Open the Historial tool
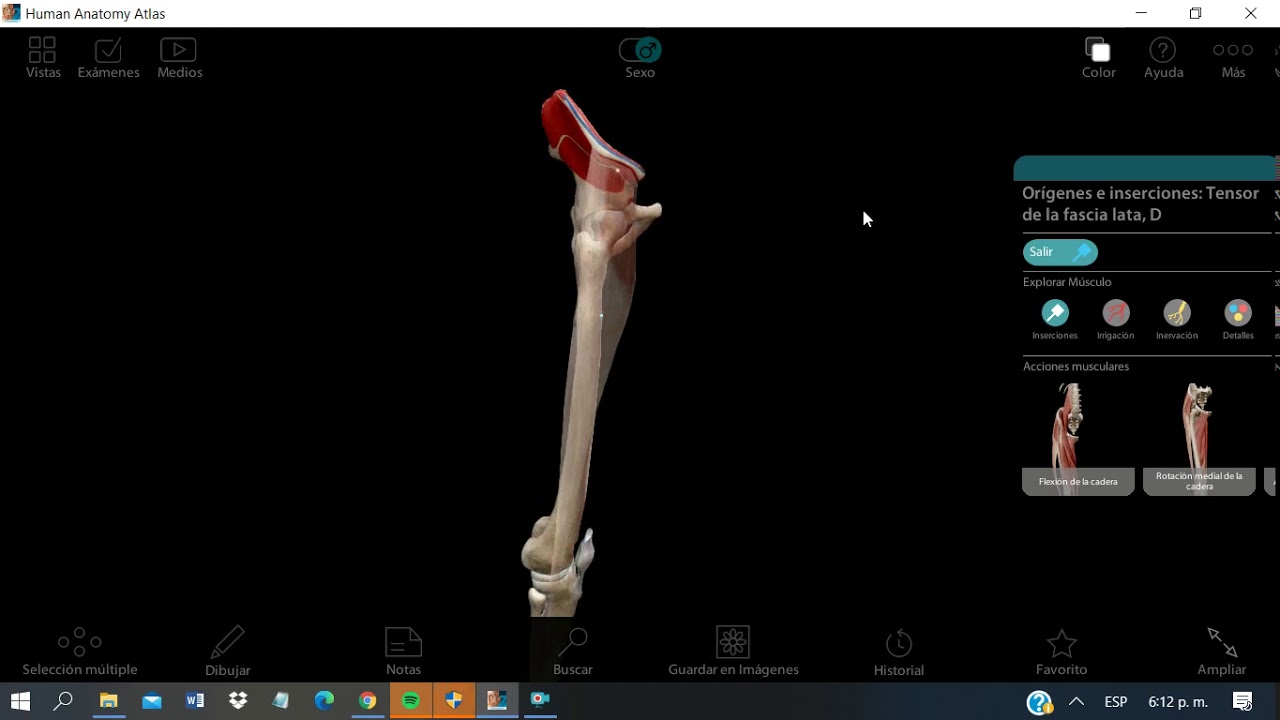This screenshot has width=1280, height=720. coord(899,652)
